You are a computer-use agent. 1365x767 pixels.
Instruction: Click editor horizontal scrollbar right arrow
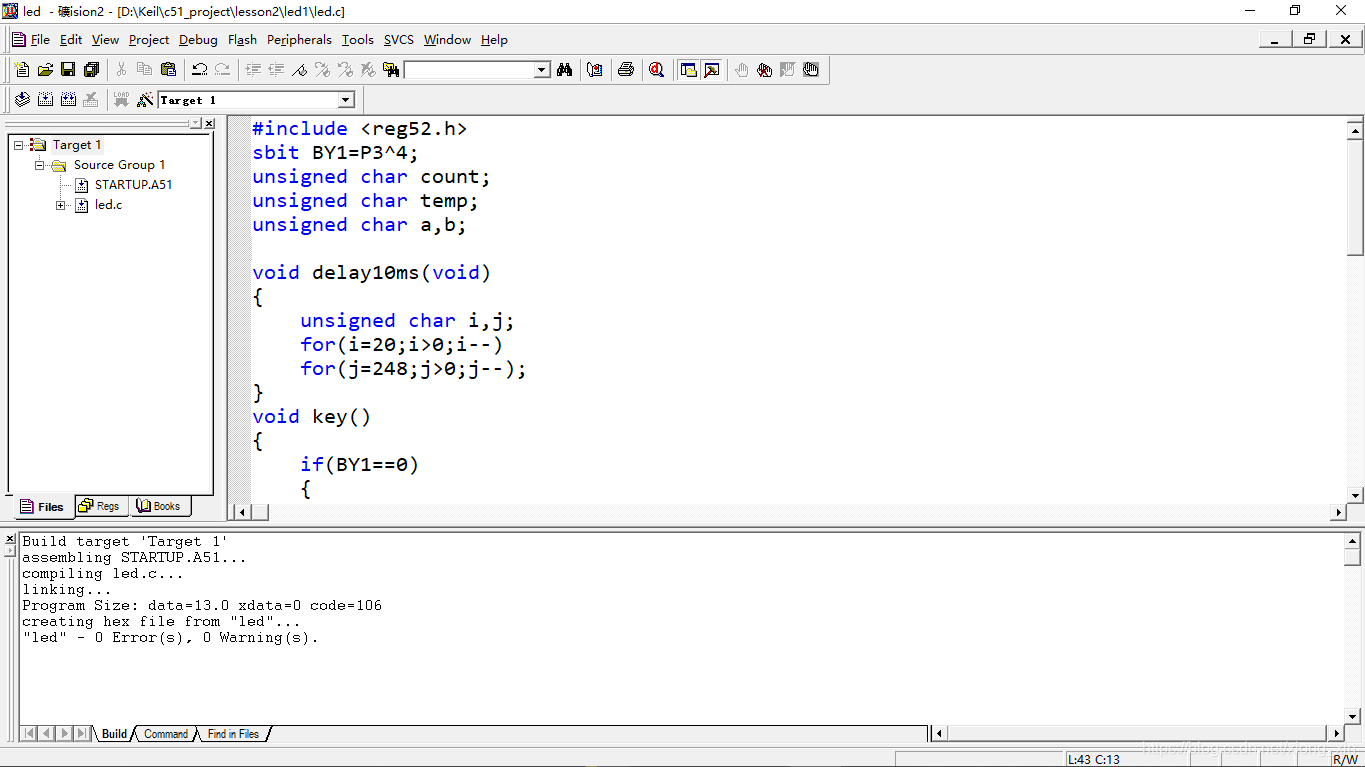pyautogui.click(x=1339, y=512)
